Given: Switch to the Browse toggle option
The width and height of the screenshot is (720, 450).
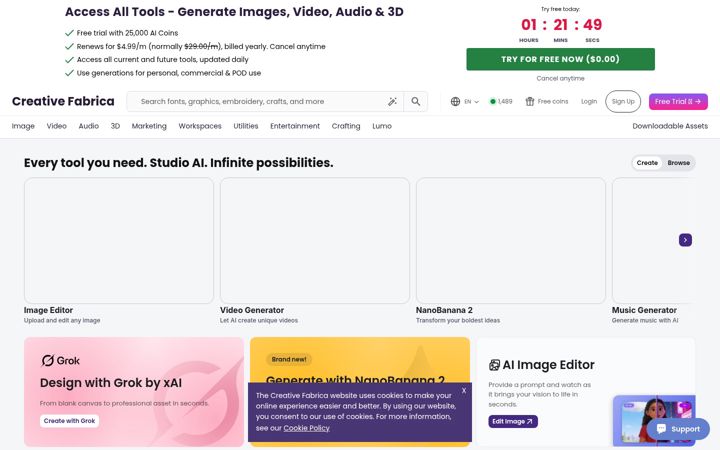Looking at the screenshot, I should [x=678, y=163].
